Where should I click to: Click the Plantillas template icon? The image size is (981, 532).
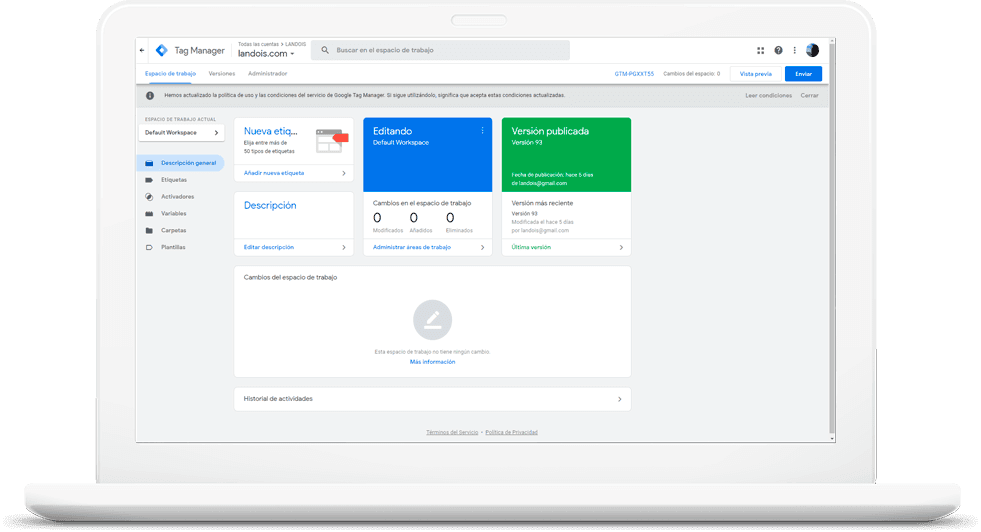149,248
